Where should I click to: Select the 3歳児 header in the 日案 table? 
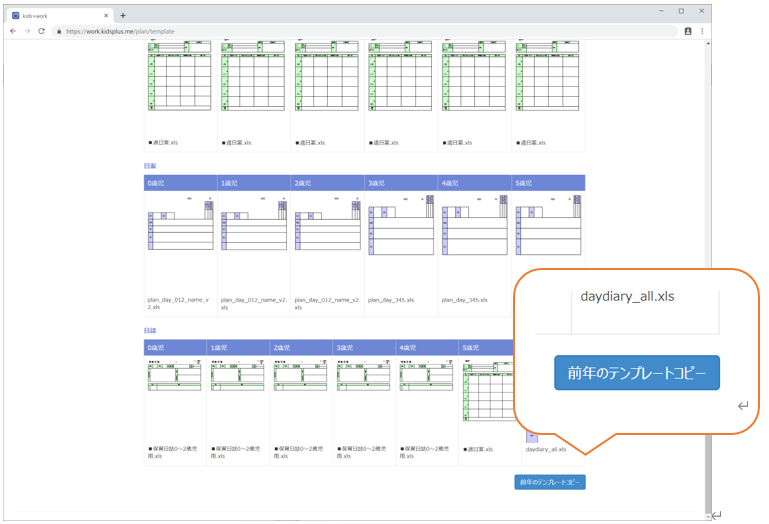click(x=401, y=183)
